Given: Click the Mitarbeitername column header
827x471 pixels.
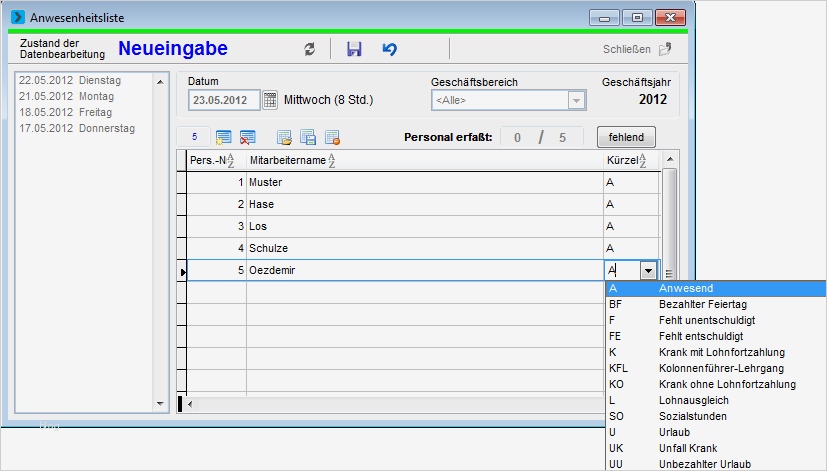Looking at the screenshot, I should click(x=425, y=160).
